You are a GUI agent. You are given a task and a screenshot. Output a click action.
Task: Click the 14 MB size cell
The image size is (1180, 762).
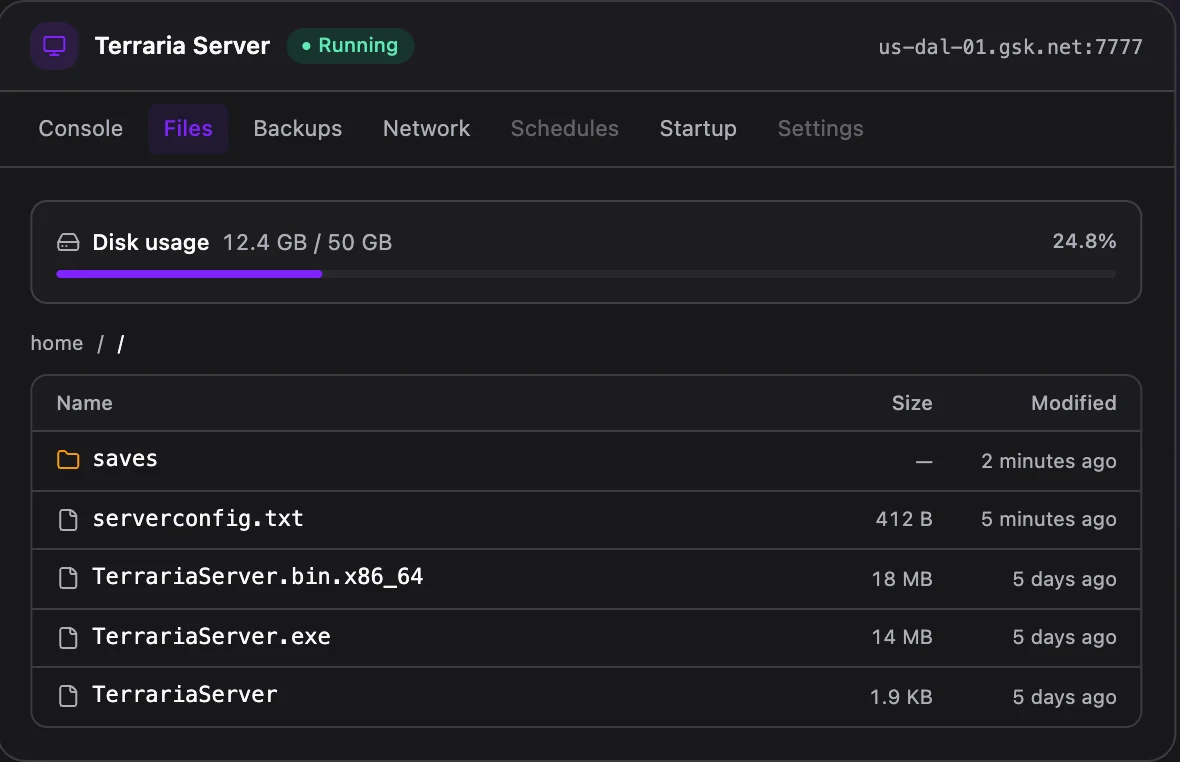coord(902,637)
